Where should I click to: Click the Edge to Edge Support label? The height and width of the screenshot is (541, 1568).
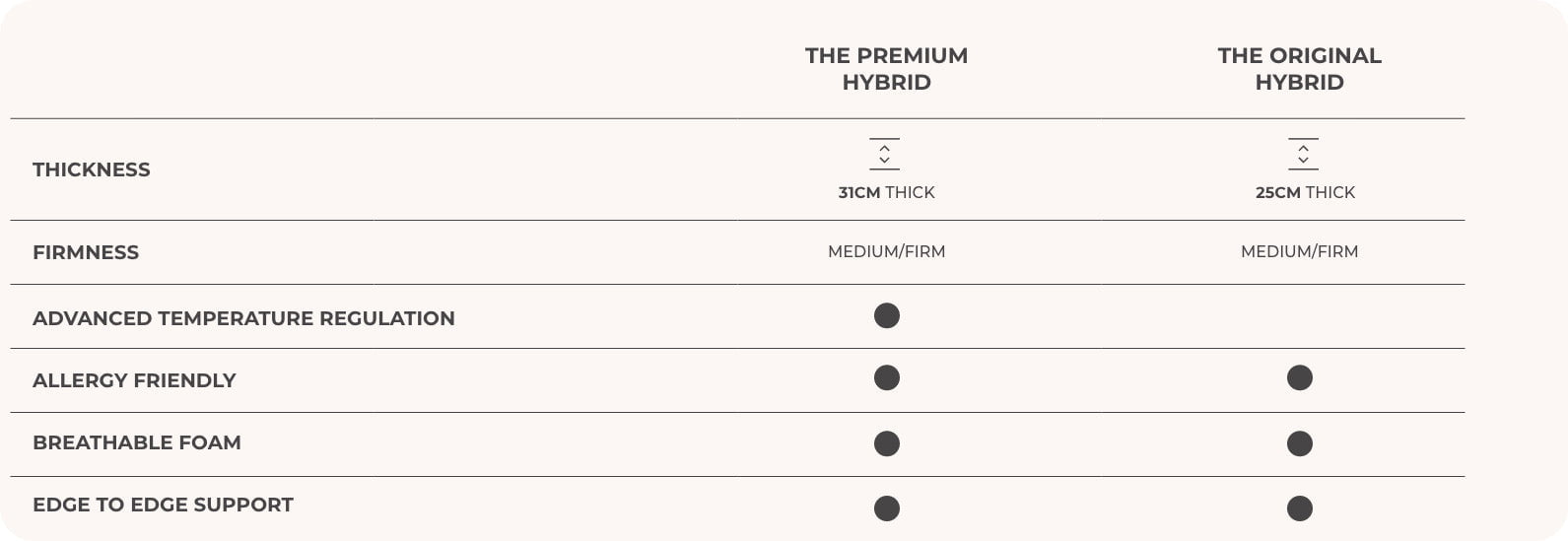click(163, 505)
